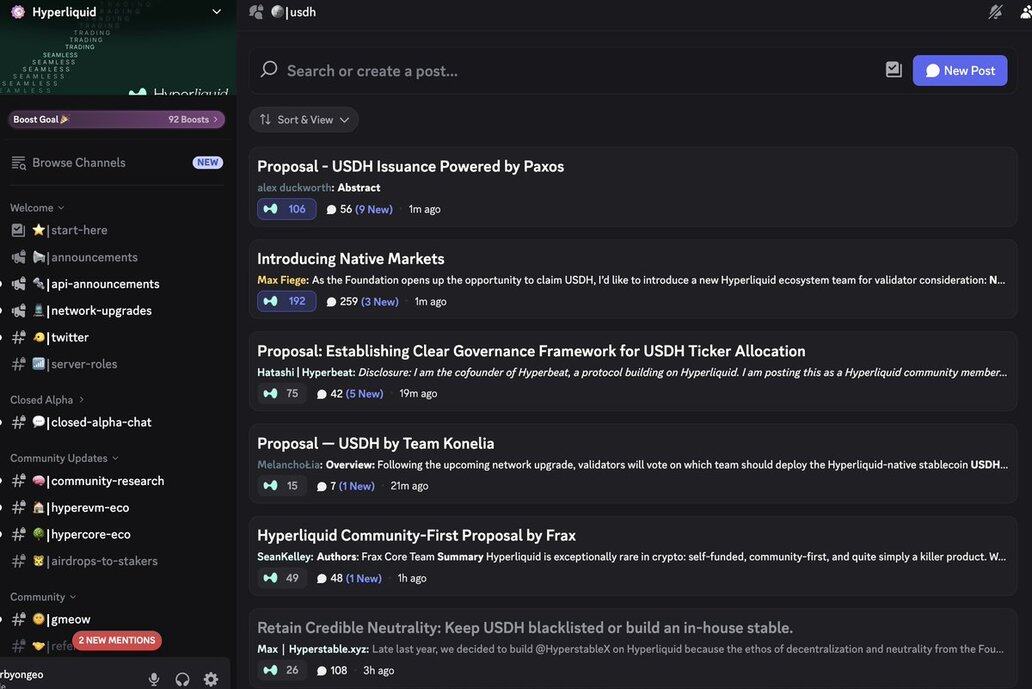This screenshot has height=689, width=1032.
Task: Open Browse Channels
Action: pos(116,163)
